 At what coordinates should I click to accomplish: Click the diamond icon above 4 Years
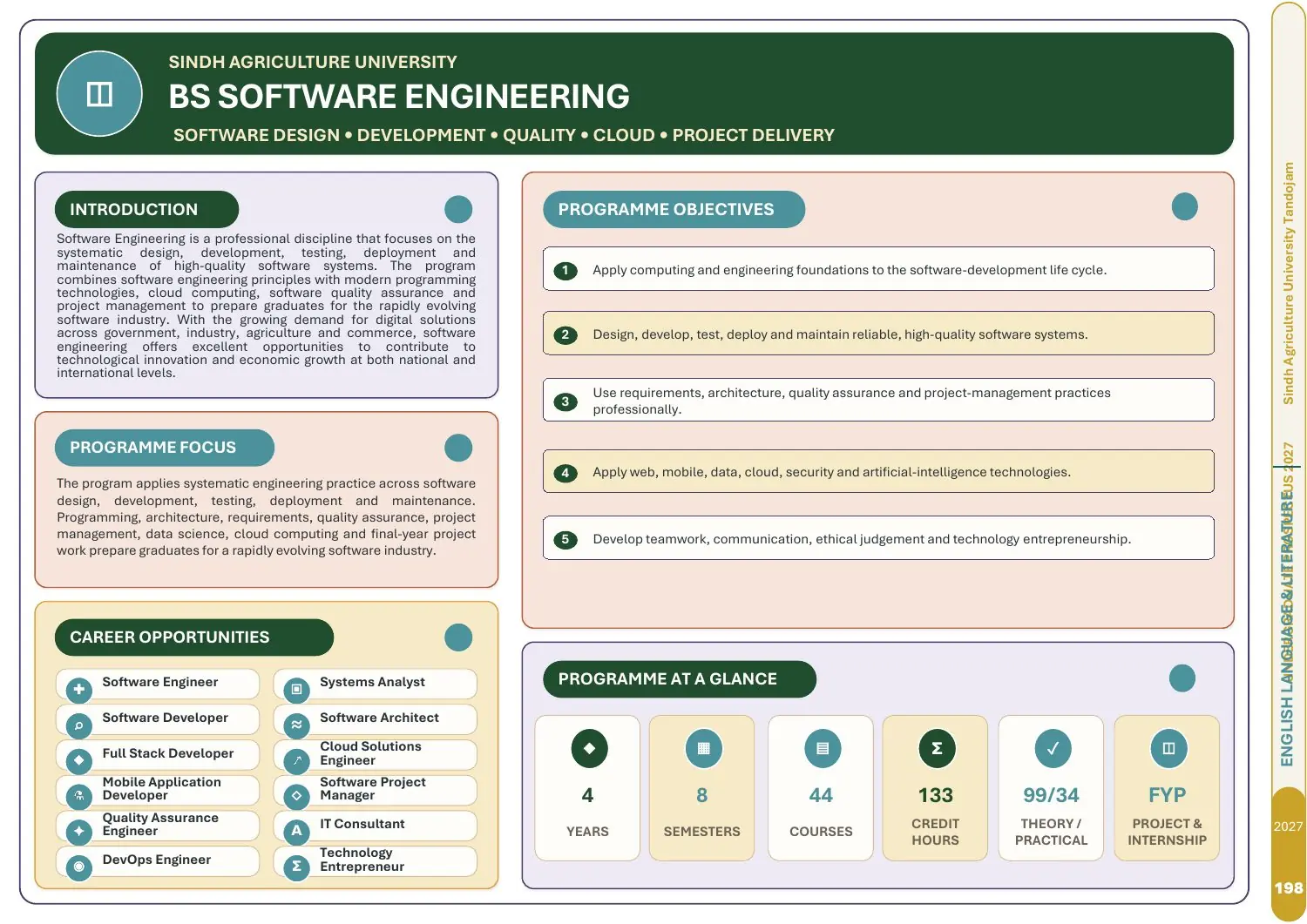tap(589, 748)
